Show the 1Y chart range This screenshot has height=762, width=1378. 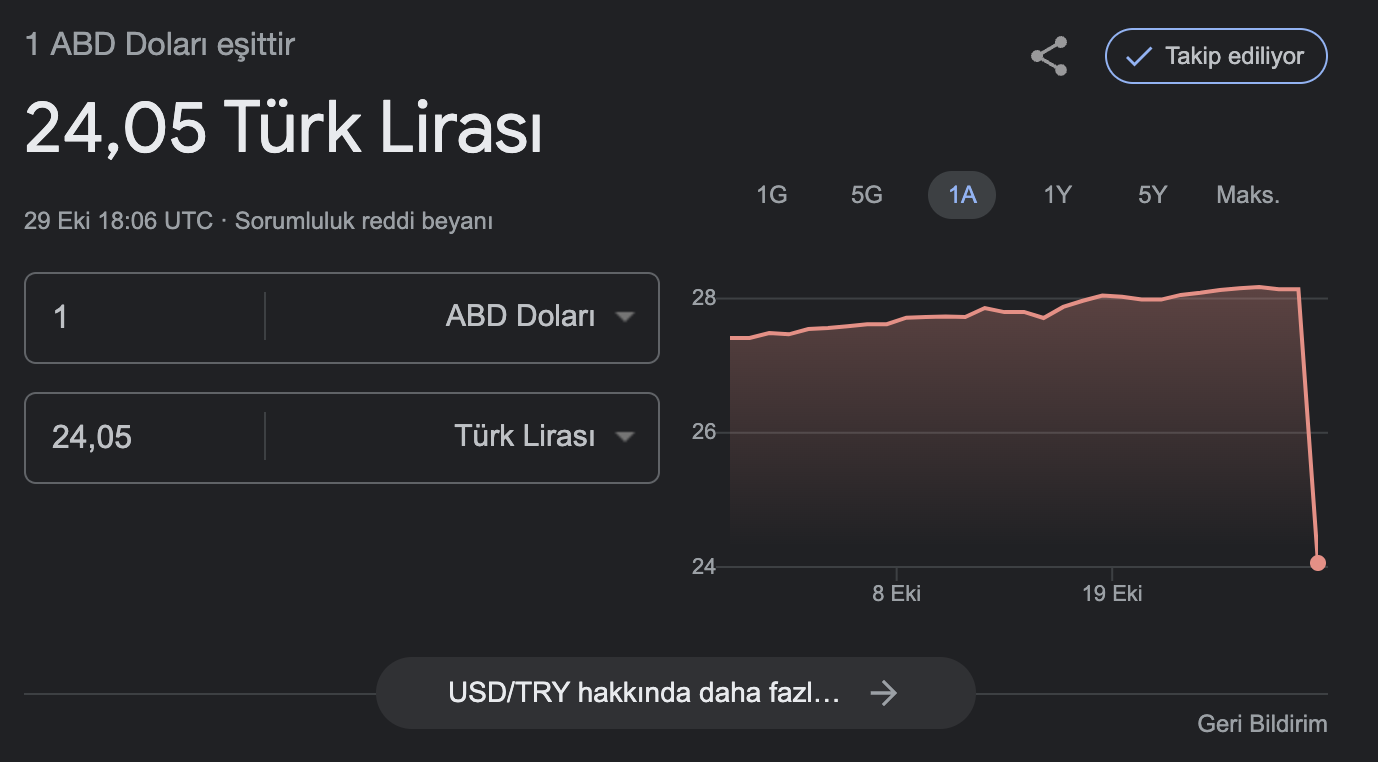(x=1057, y=195)
